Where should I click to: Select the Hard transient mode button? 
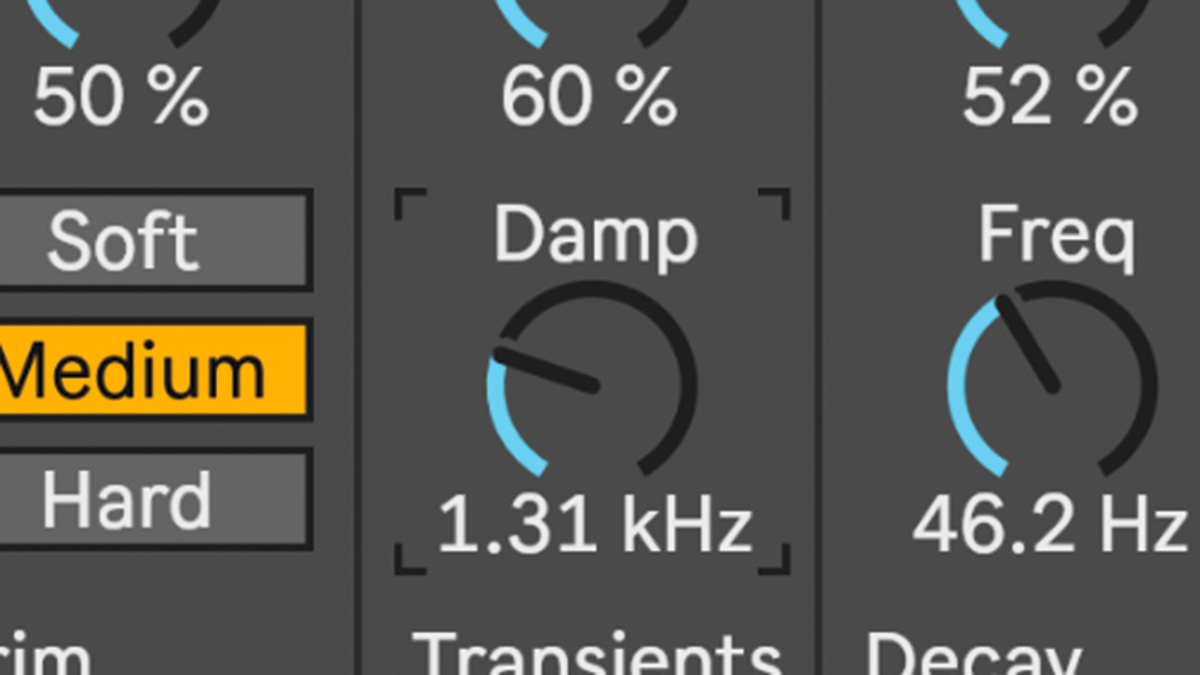(154, 498)
